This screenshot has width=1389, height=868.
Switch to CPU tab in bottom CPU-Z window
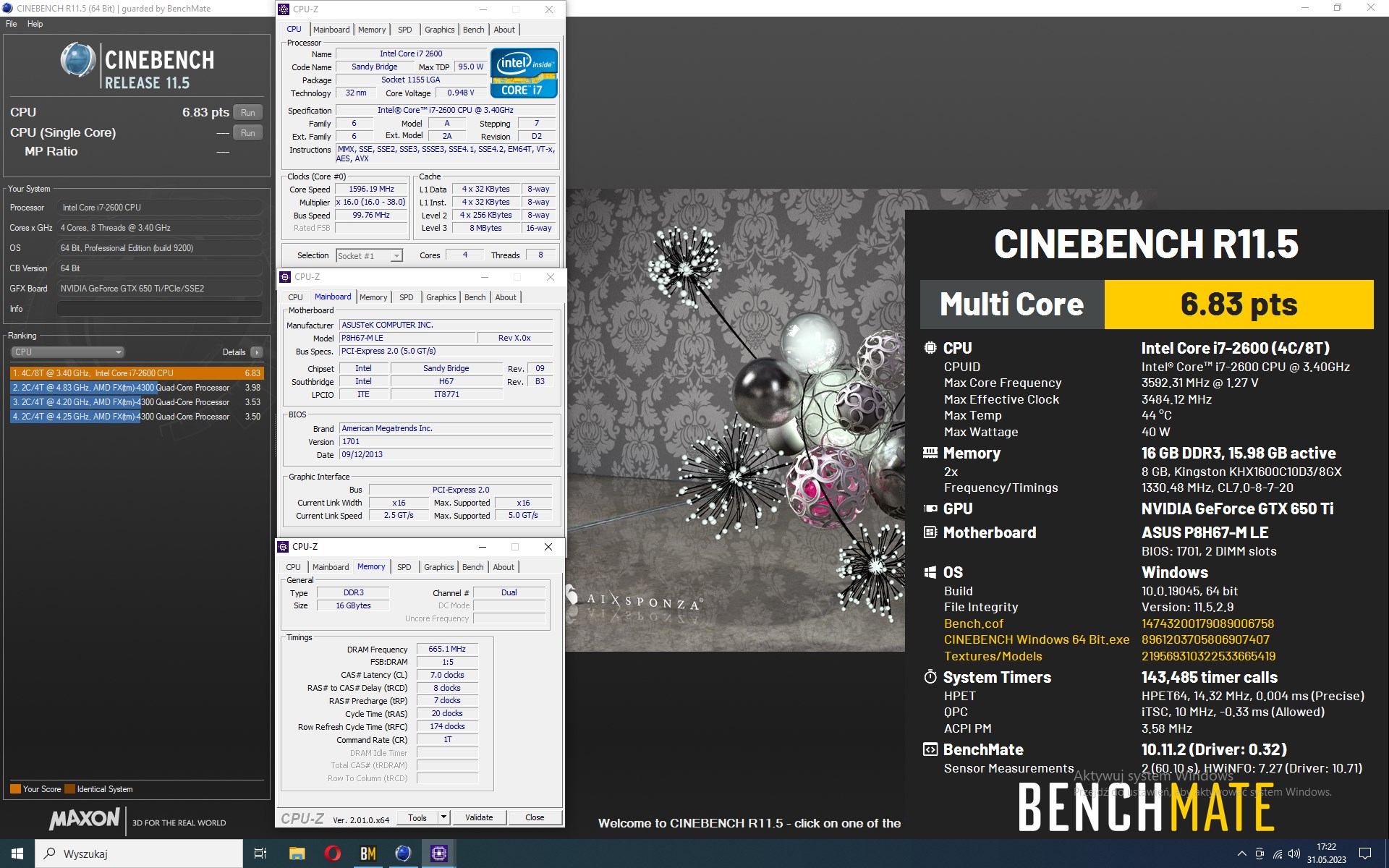click(294, 567)
